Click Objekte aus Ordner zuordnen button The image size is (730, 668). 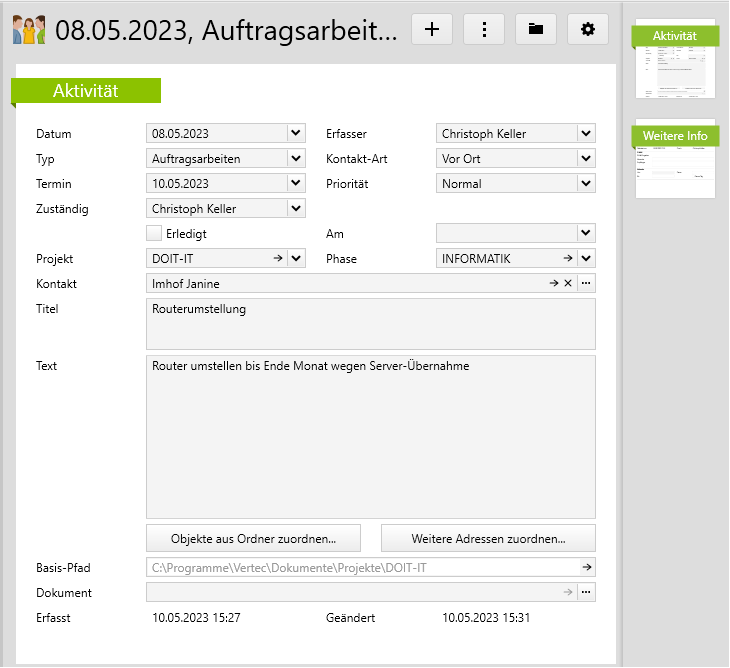point(253,538)
